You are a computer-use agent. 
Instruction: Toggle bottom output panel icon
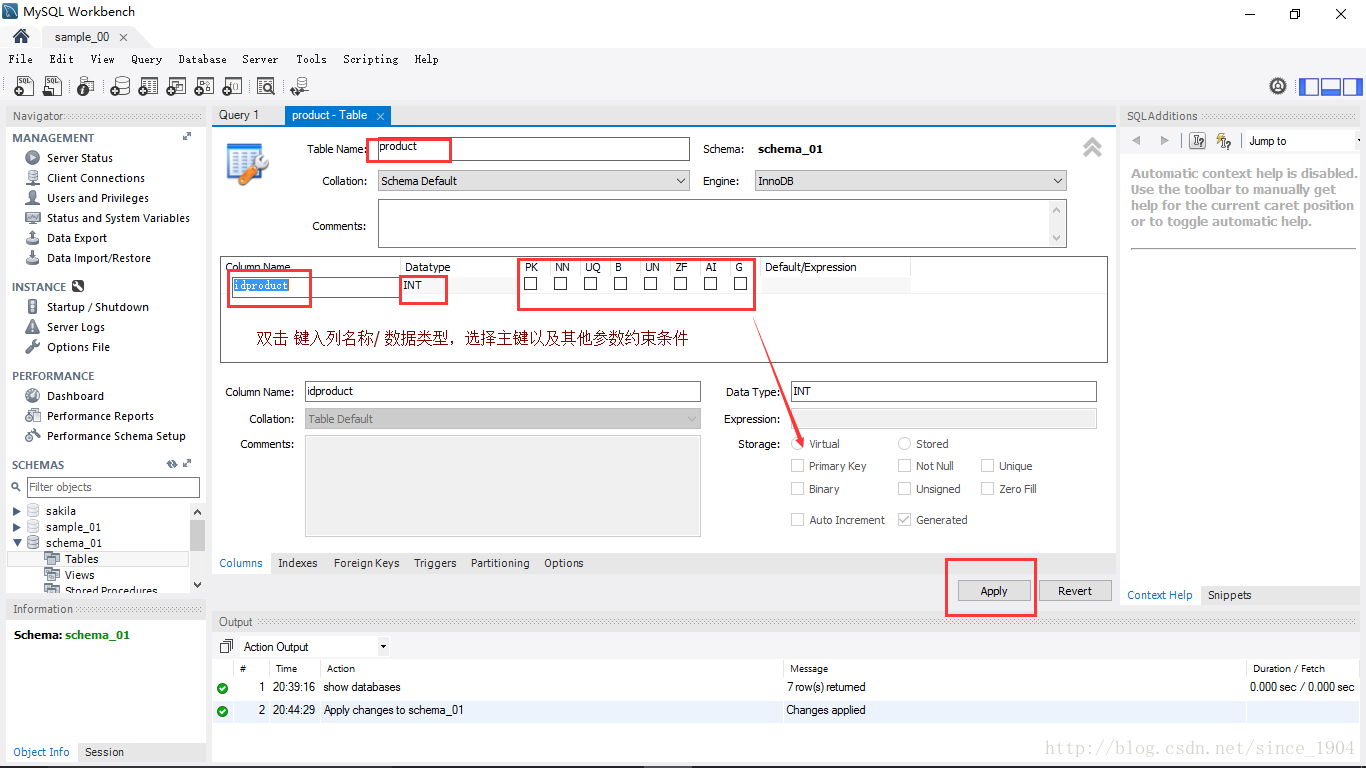click(x=1330, y=87)
